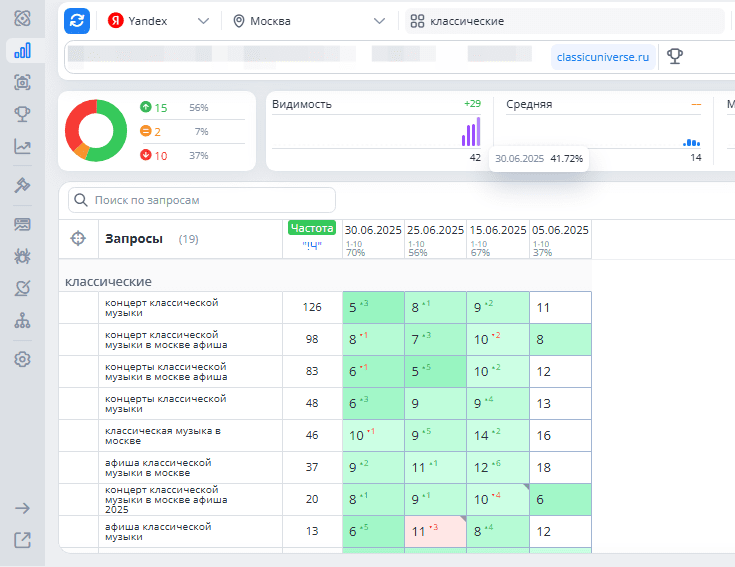
Task: Click the Частота green badge
Action: tap(312, 228)
